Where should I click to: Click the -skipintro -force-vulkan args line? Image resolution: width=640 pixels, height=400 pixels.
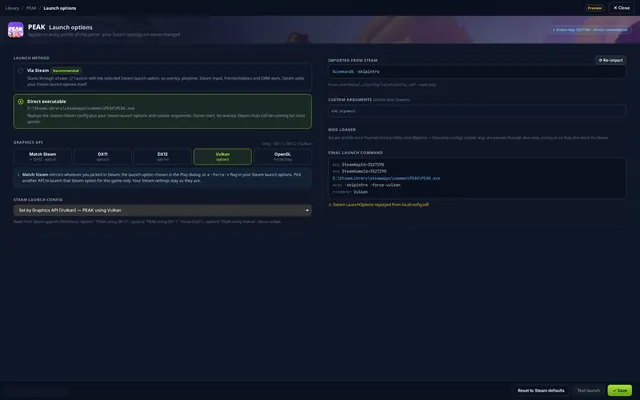(x=366, y=185)
